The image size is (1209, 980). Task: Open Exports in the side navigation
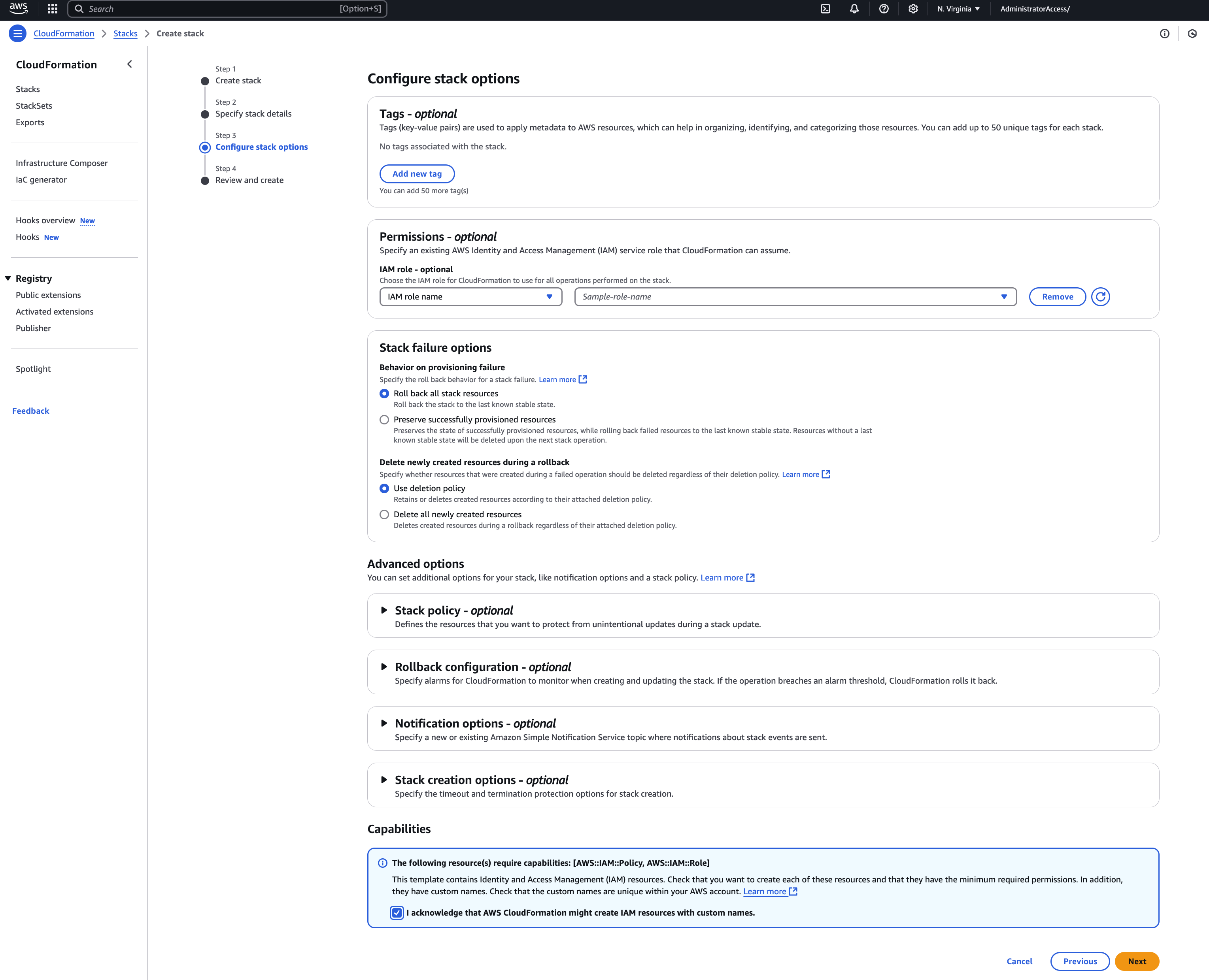coord(30,122)
